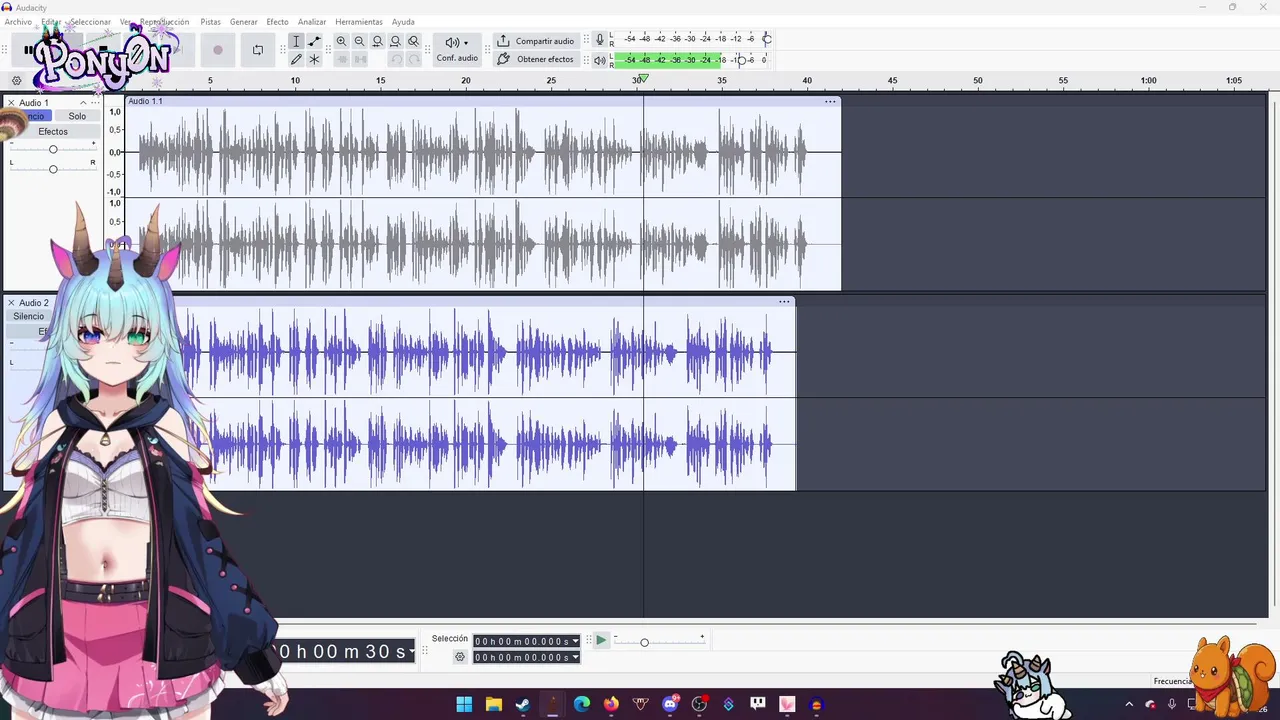
Task: Open Steam from the taskbar
Action: 523,704
